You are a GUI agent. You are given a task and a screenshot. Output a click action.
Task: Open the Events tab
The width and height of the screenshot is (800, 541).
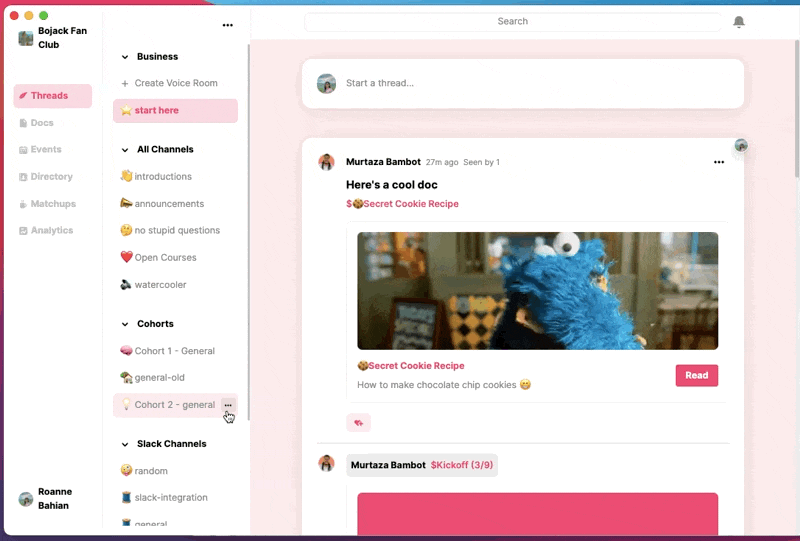pos(46,150)
